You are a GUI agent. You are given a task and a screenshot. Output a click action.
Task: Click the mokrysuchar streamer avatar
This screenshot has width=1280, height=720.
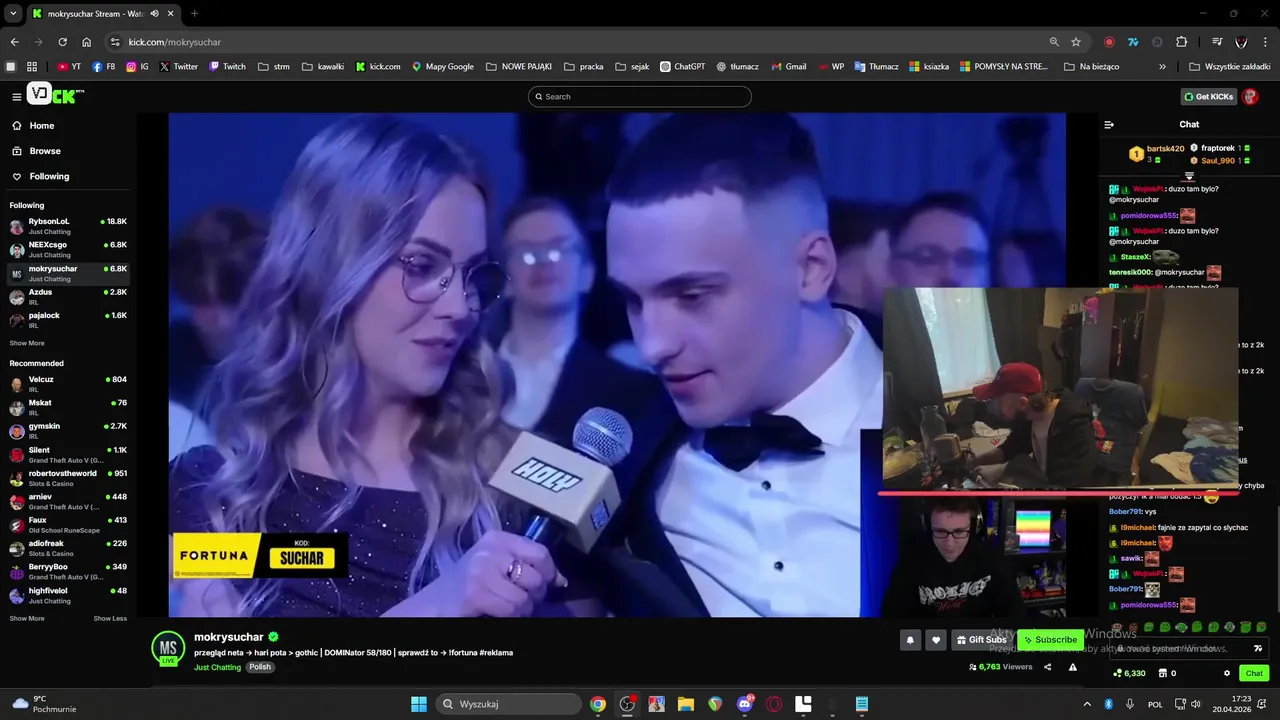[168, 648]
